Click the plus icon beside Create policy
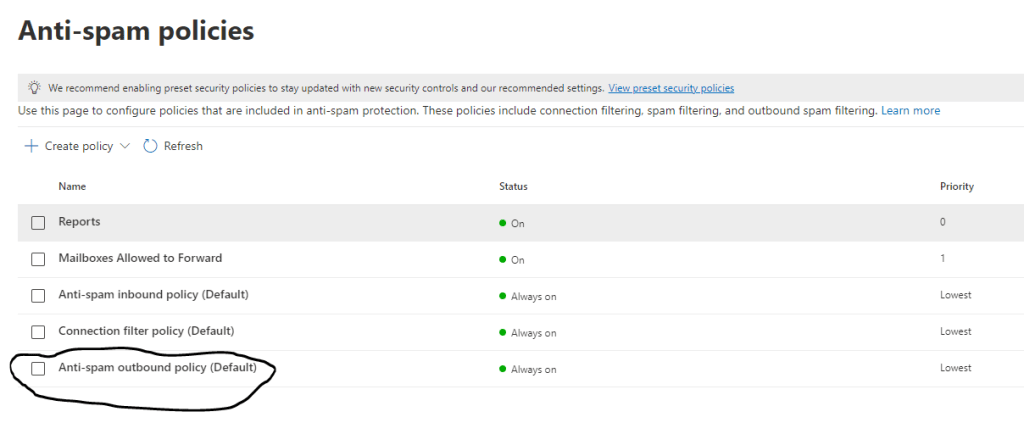The width and height of the screenshot is (1024, 445). point(31,146)
